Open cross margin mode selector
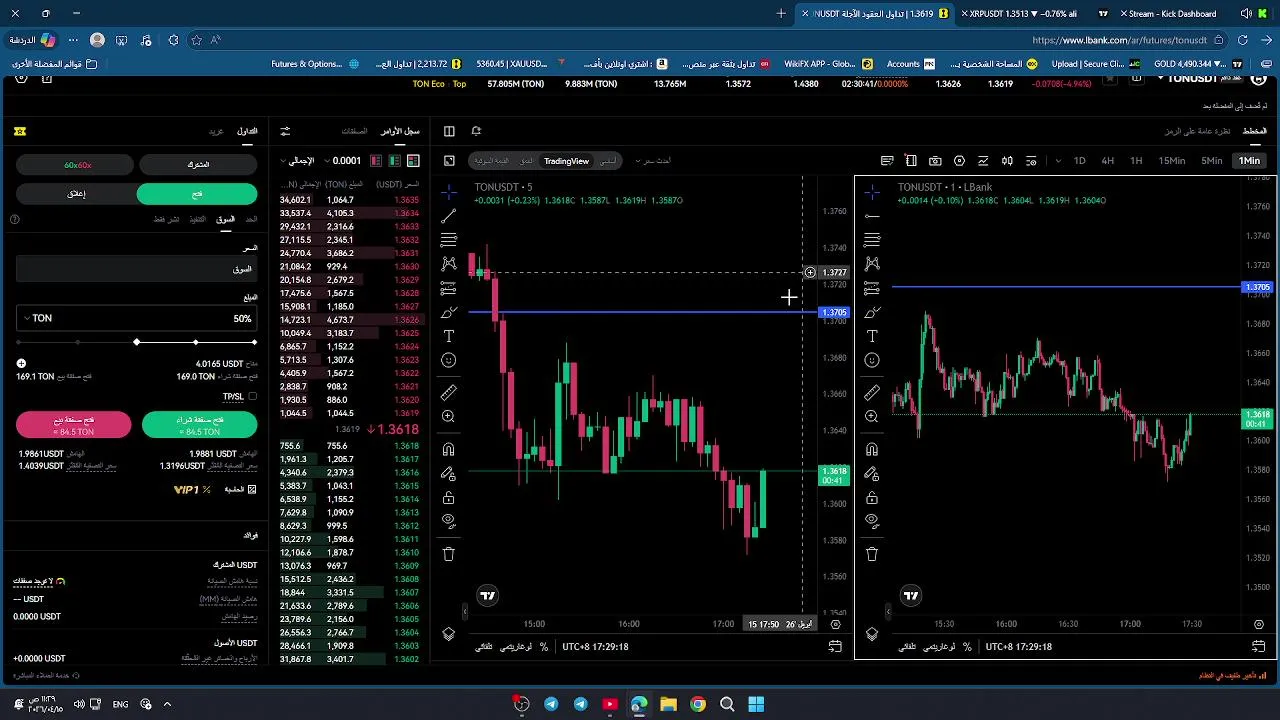The image size is (1280, 720). (198, 164)
